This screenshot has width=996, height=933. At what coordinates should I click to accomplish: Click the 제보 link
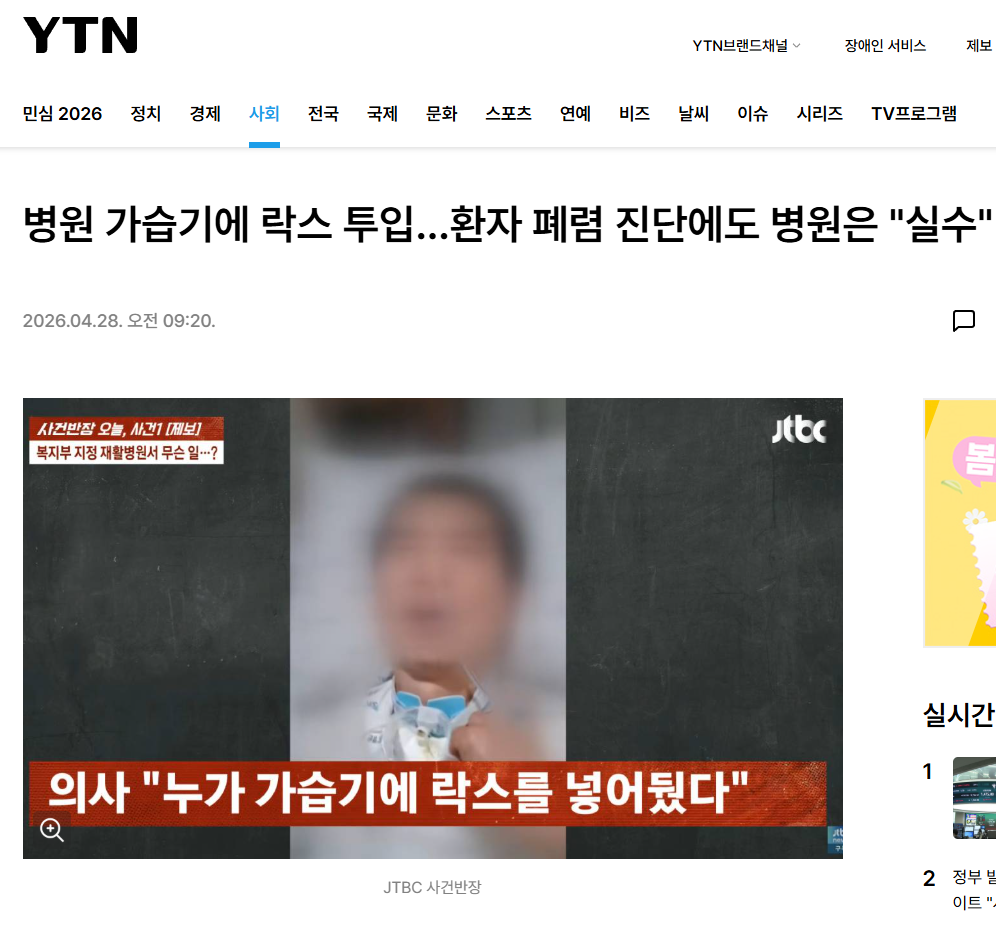tap(979, 45)
